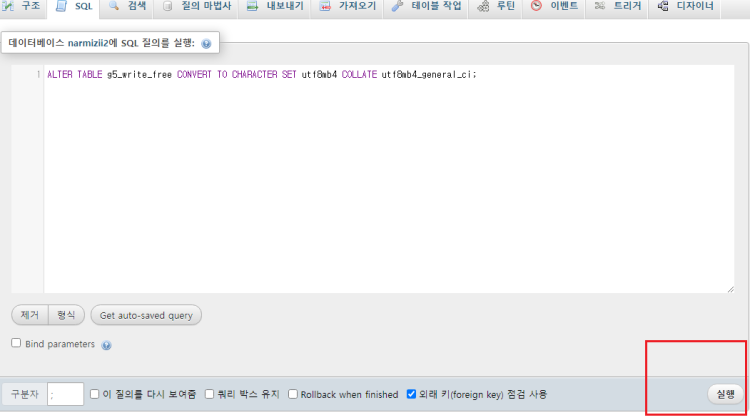Open help icon beside Bind parameters
Image resolution: width=750 pixels, height=420 pixels.
106,345
